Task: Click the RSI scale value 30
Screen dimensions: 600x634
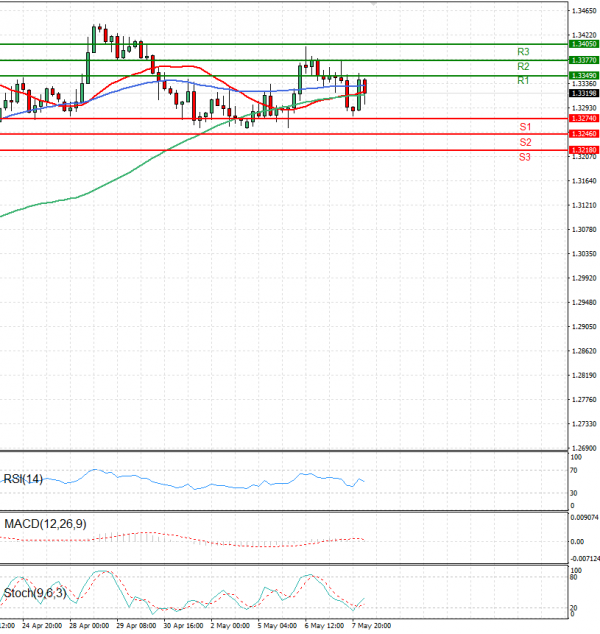Action: point(573,493)
